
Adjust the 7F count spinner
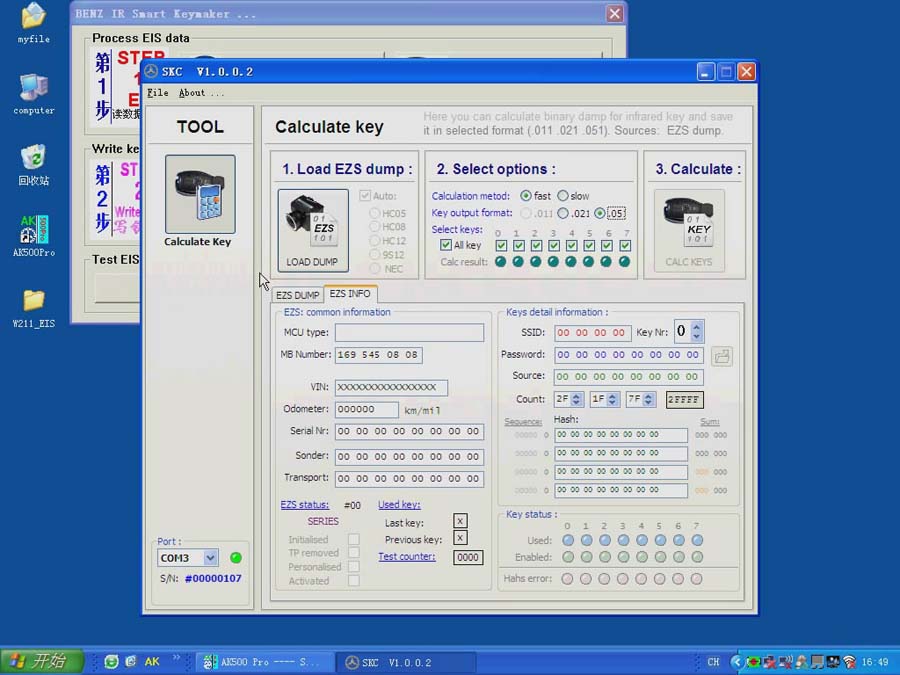coord(649,399)
